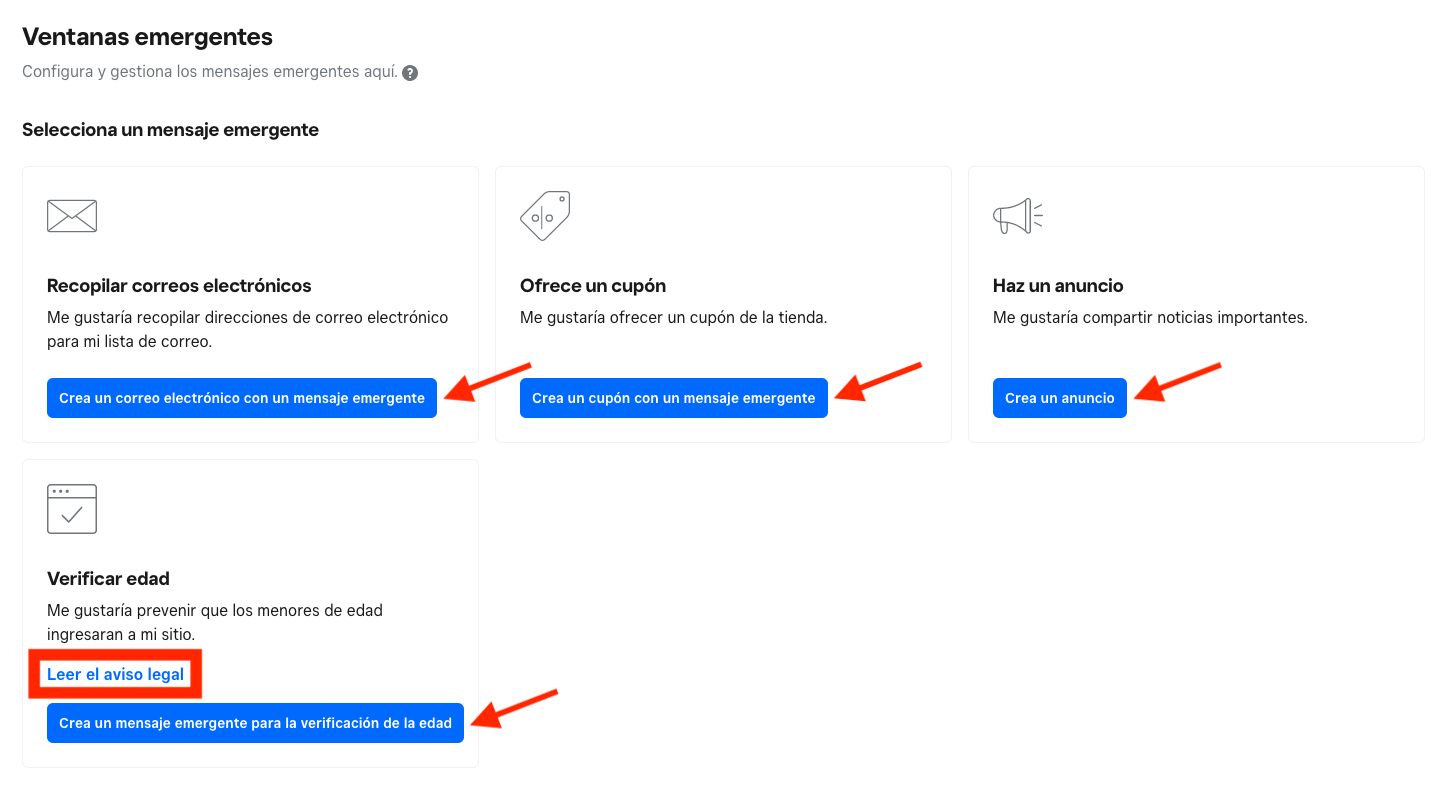Click the 'Ofrece un cupón' card title
Viewport: 1449px width, 790px height.
click(593, 286)
